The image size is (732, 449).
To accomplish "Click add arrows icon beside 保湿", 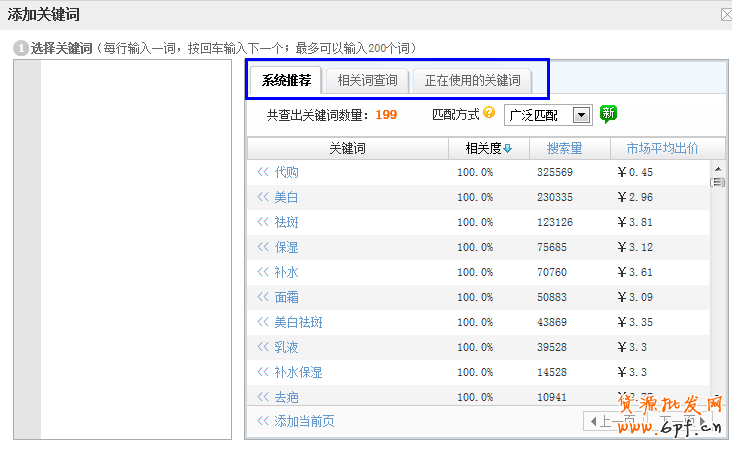I will point(263,247).
